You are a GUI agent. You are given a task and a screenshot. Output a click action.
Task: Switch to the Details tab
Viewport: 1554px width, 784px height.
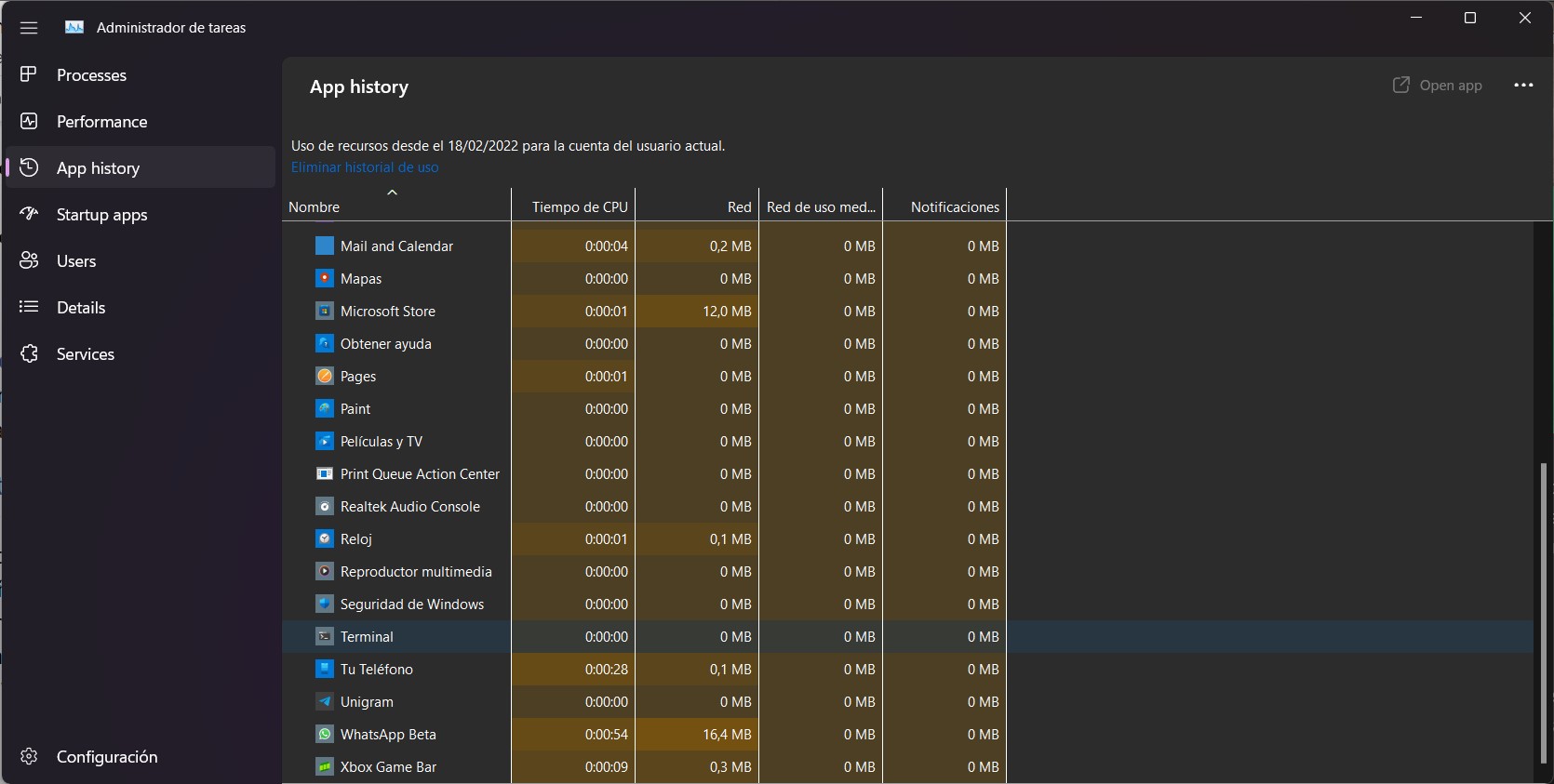click(x=141, y=308)
